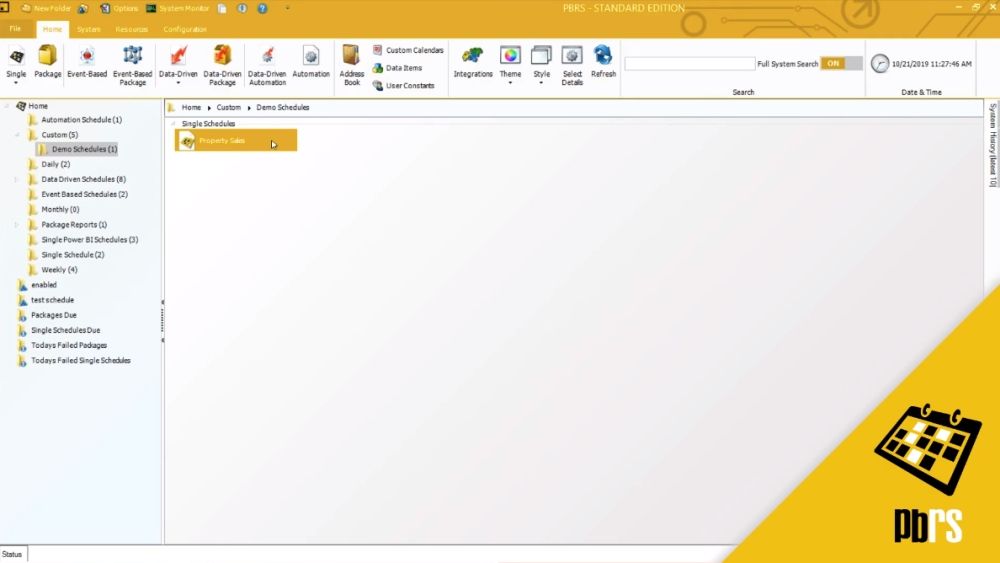Open the Integrations tool
The image size is (1000, 563).
[473, 62]
